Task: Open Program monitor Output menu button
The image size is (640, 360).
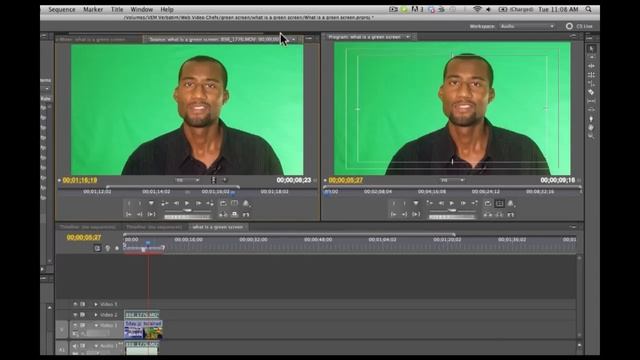Action: point(511,203)
